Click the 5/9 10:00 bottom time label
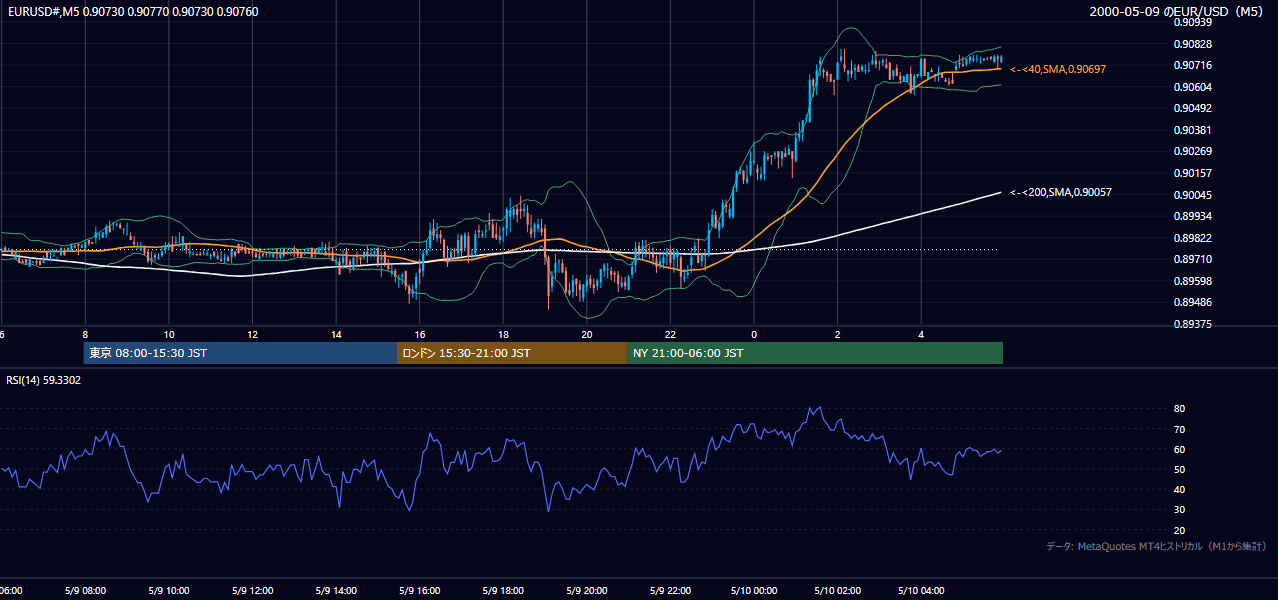The width and height of the screenshot is (1278, 600). (x=167, y=590)
